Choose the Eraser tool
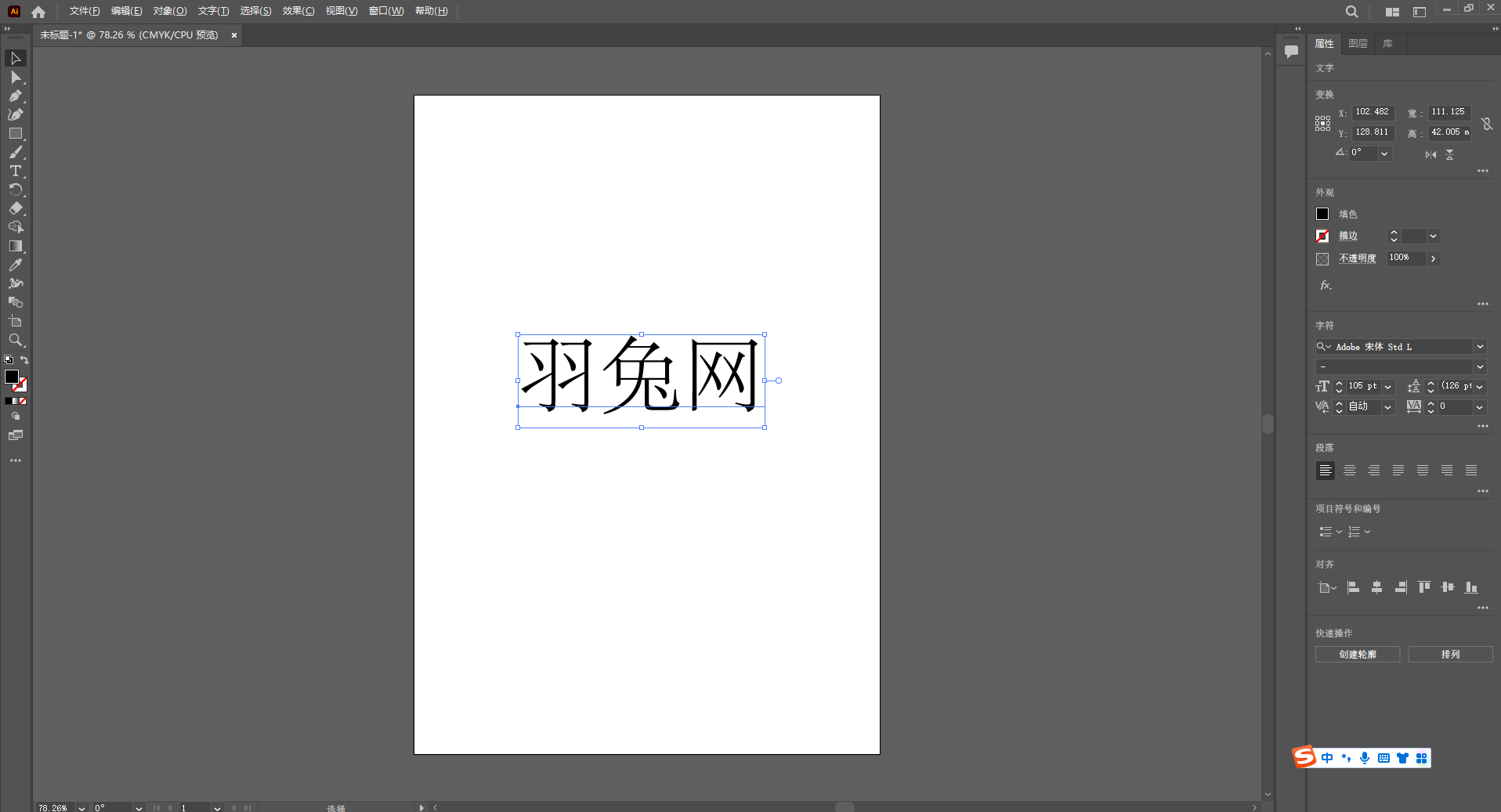This screenshot has height=812, width=1501. [15, 209]
